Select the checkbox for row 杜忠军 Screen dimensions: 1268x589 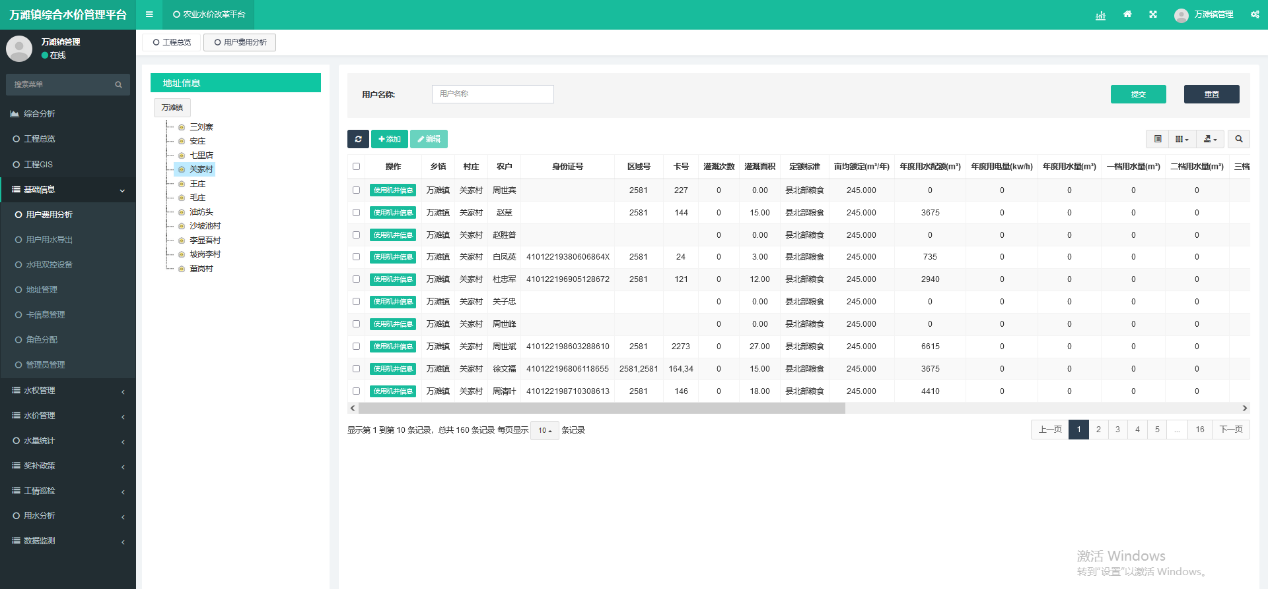356,279
